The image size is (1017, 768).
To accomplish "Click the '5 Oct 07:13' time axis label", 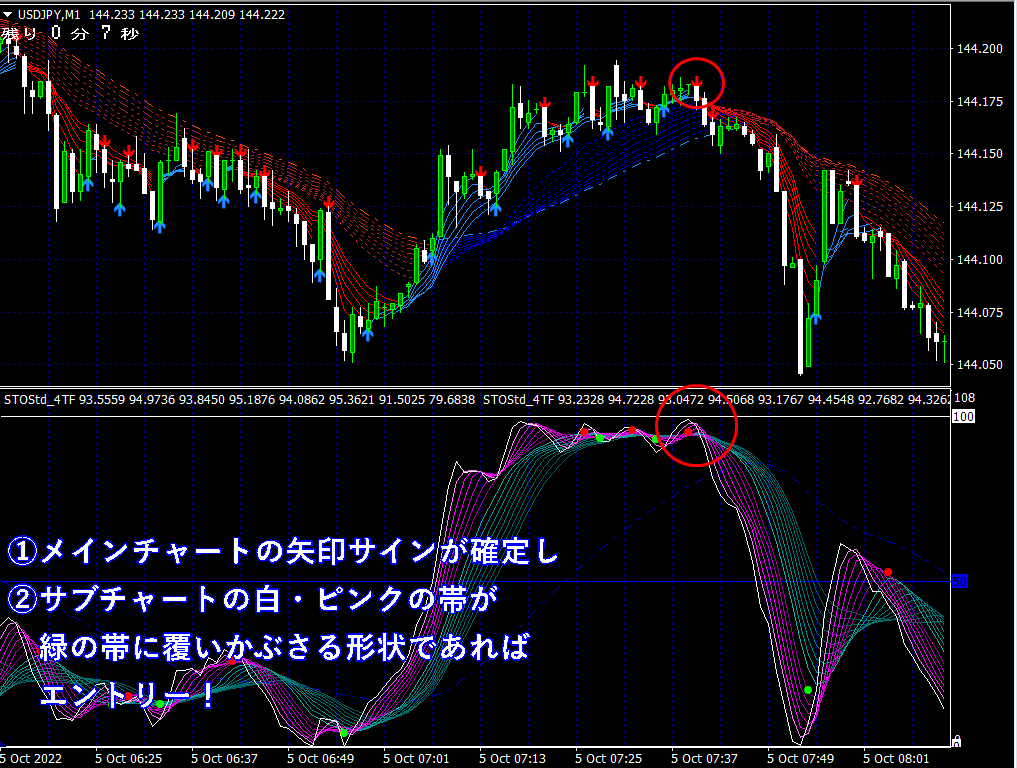I will click(x=512, y=758).
